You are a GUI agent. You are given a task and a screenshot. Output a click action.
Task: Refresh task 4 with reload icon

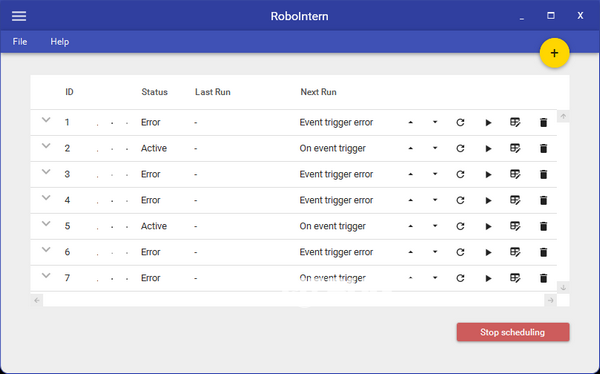[460, 201]
